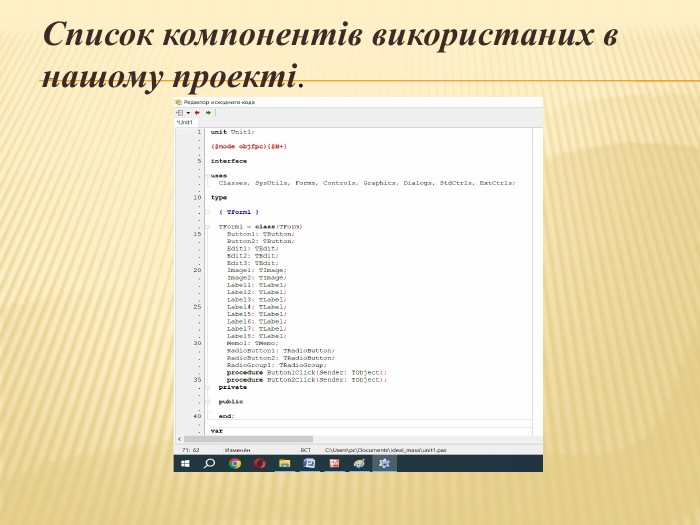Click 'SysUtils' in the uses list
700x525 pixels.
[x=272, y=183]
